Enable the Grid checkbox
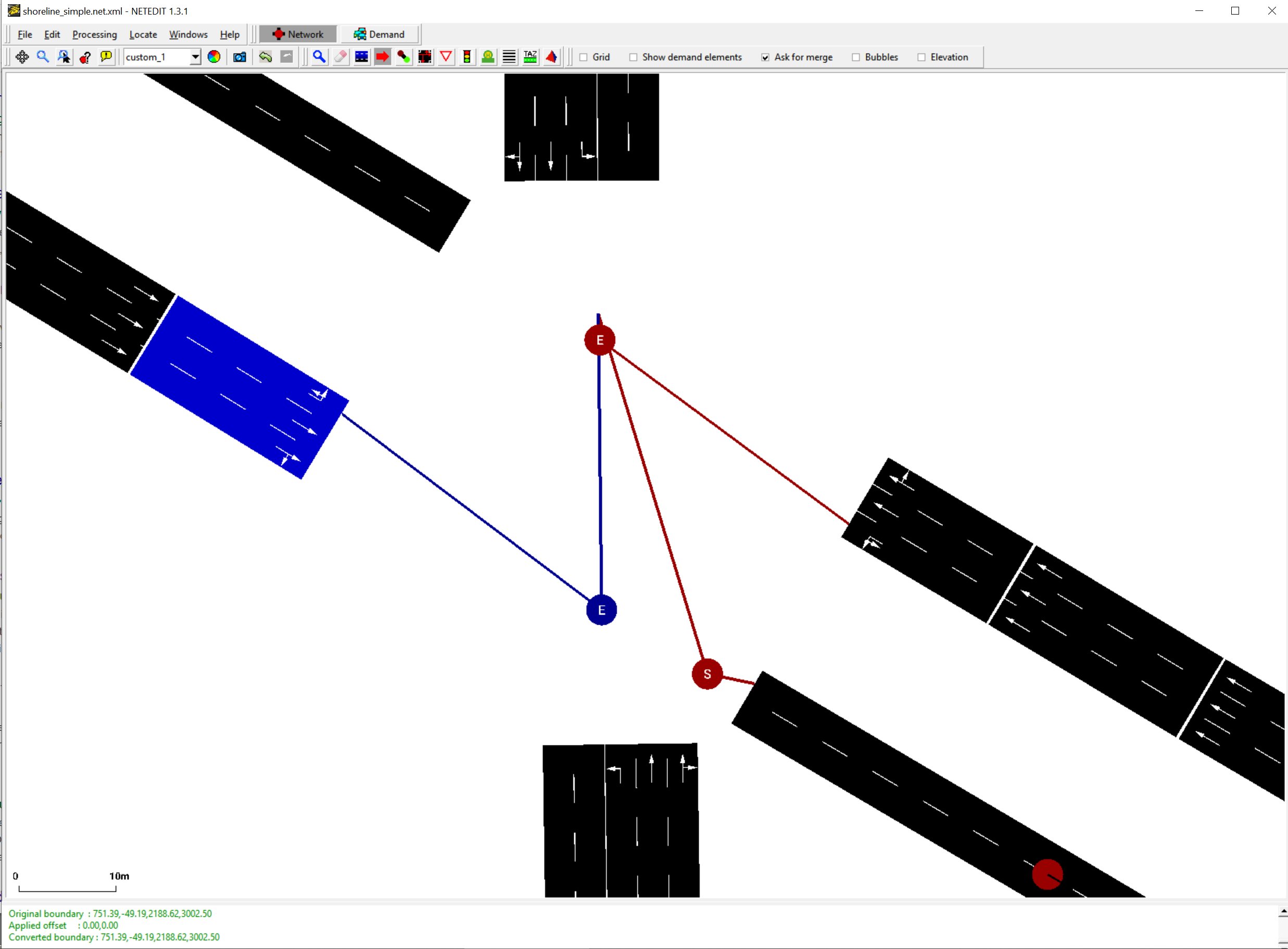Viewport: 1288px width, 949px height. click(584, 57)
